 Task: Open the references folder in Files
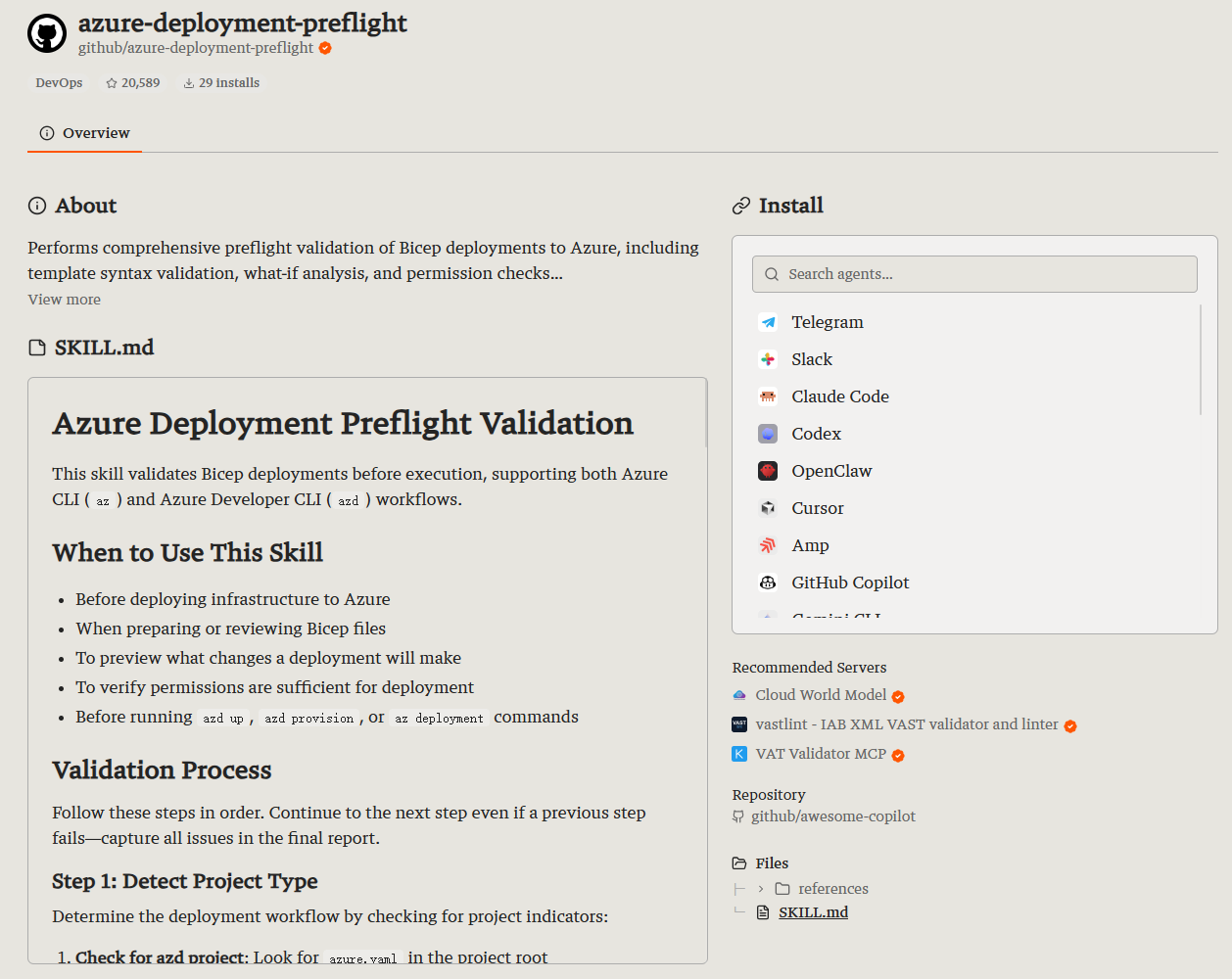[832, 889]
